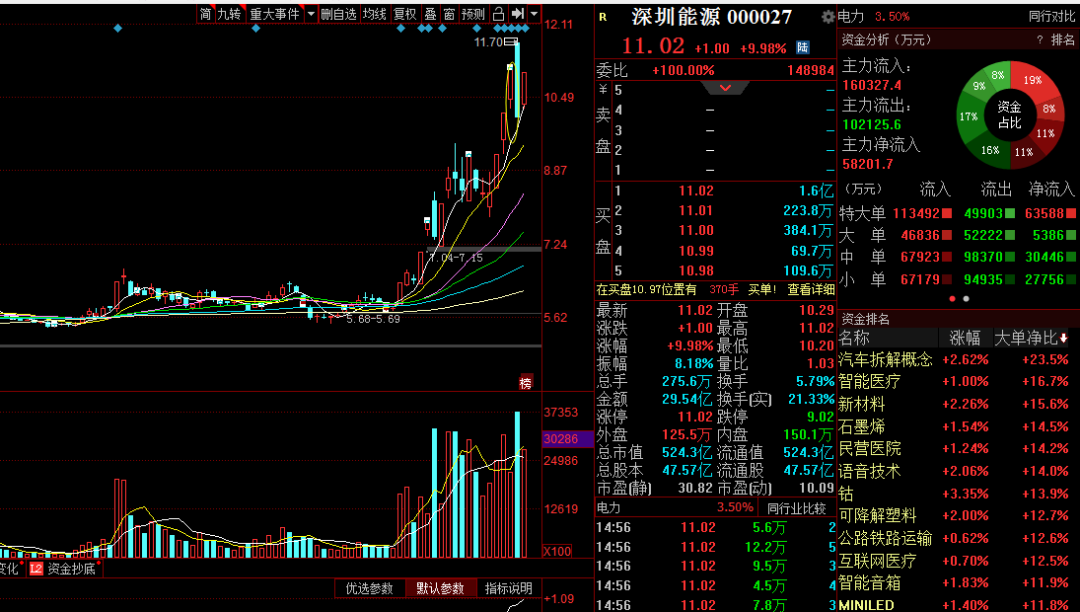Open the 可降解塑料 sector row

pyautogui.click(x=957, y=516)
